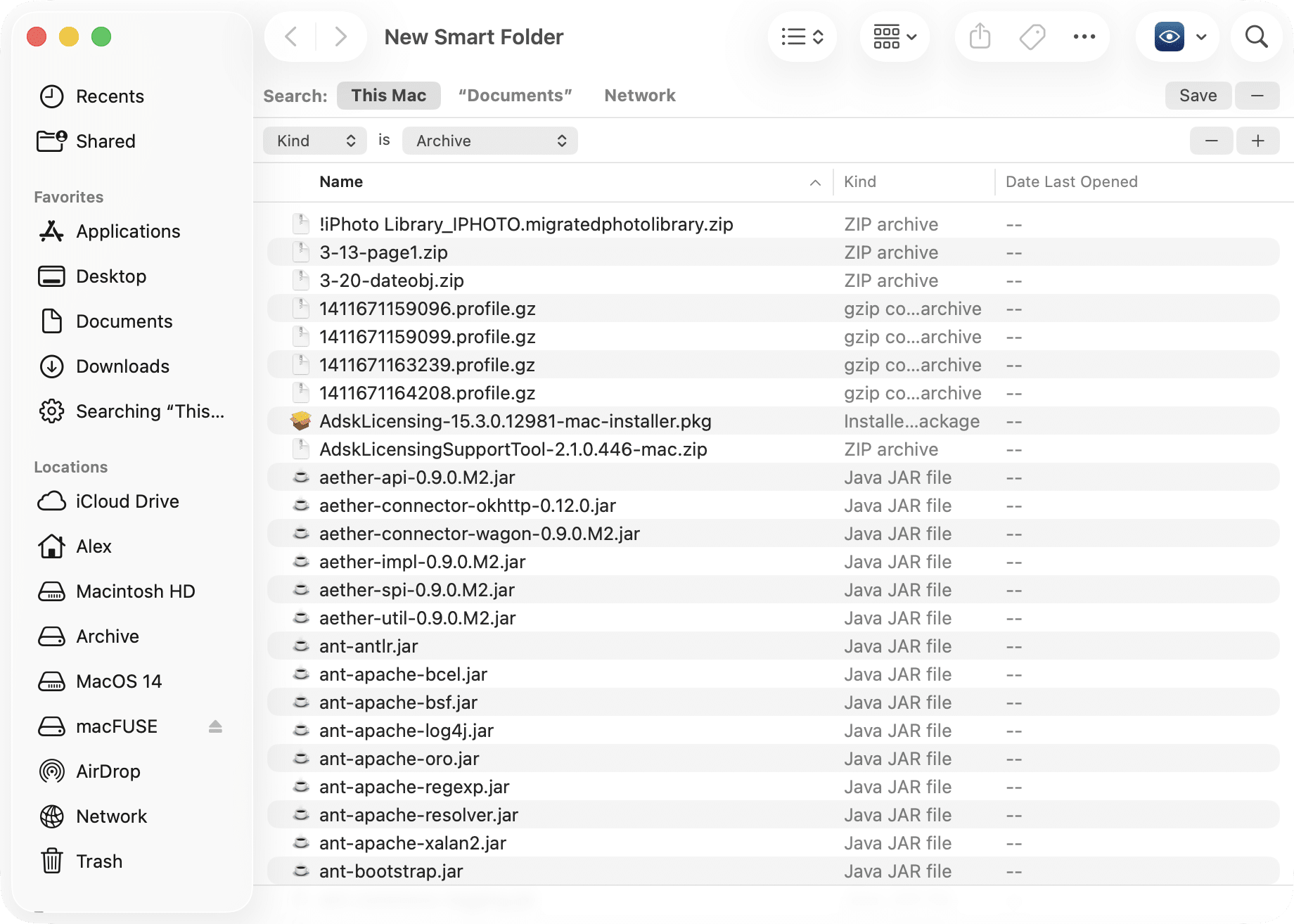Open the Kind criteria dropdown
Screen dimensions: 1294x924
click(315, 141)
